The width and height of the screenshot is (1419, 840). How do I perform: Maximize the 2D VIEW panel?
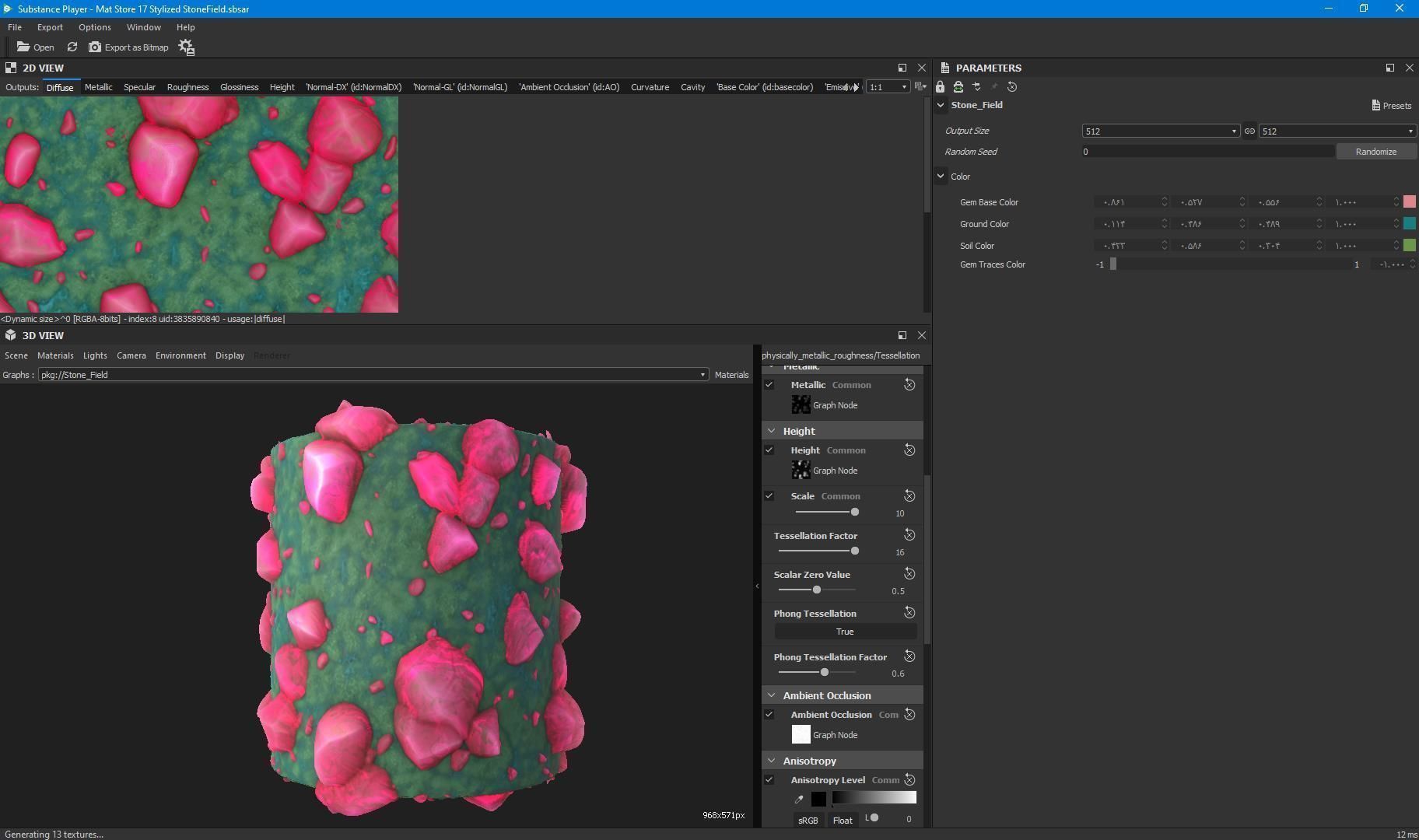[902, 68]
